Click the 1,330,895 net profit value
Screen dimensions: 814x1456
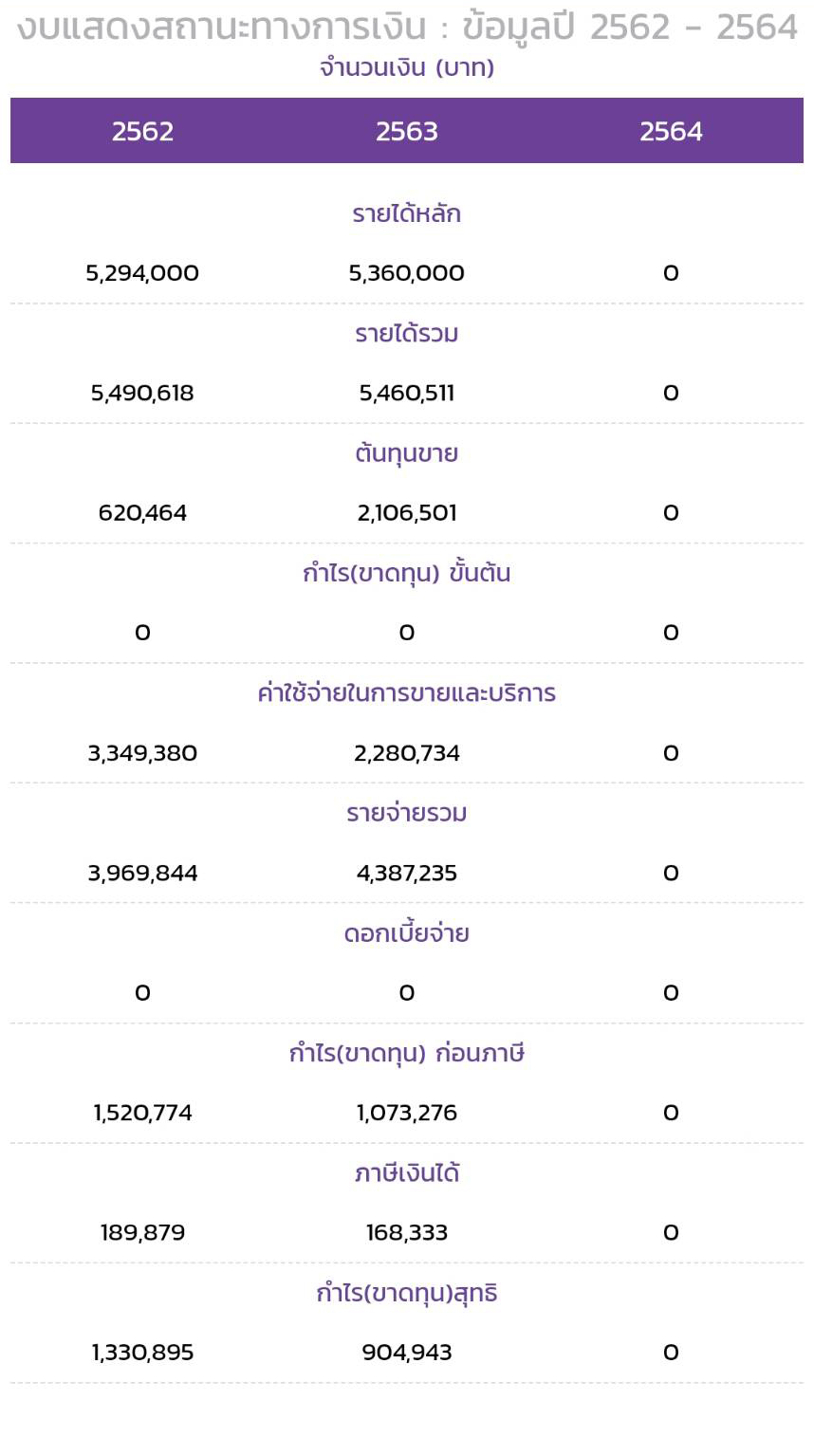pyautogui.click(x=142, y=1353)
